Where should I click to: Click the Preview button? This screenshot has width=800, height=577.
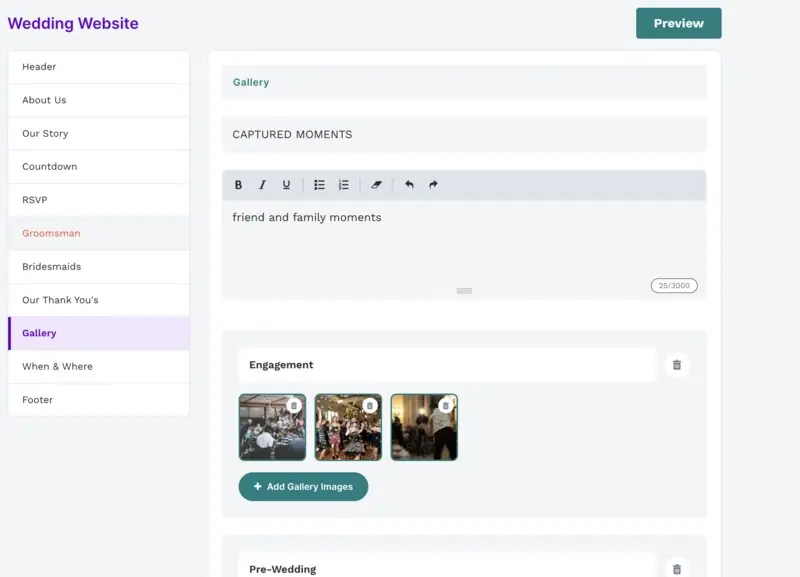pyautogui.click(x=679, y=23)
